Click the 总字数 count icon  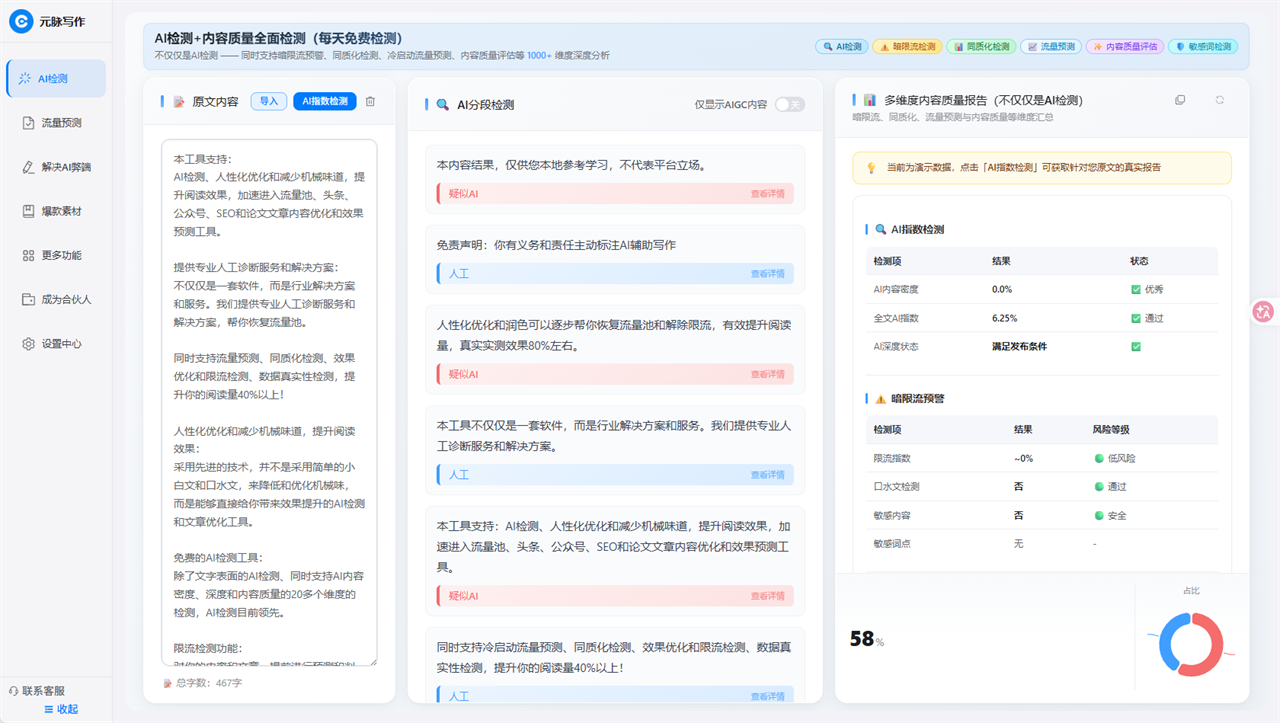point(168,683)
